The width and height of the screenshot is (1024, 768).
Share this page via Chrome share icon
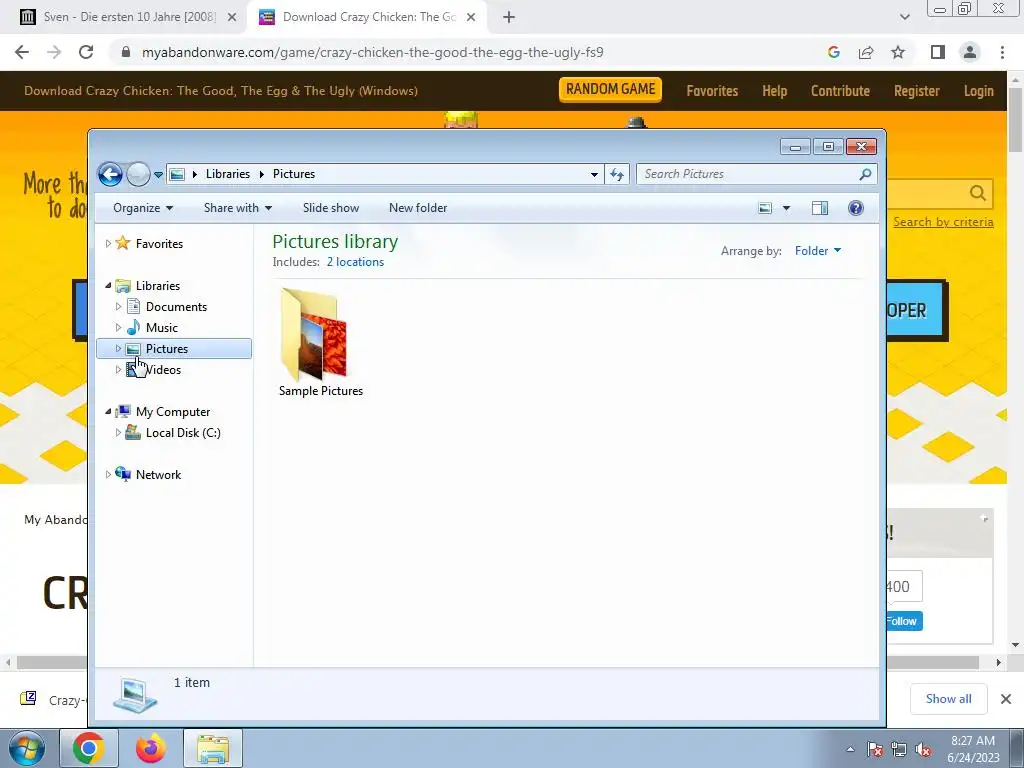(x=866, y=52)
